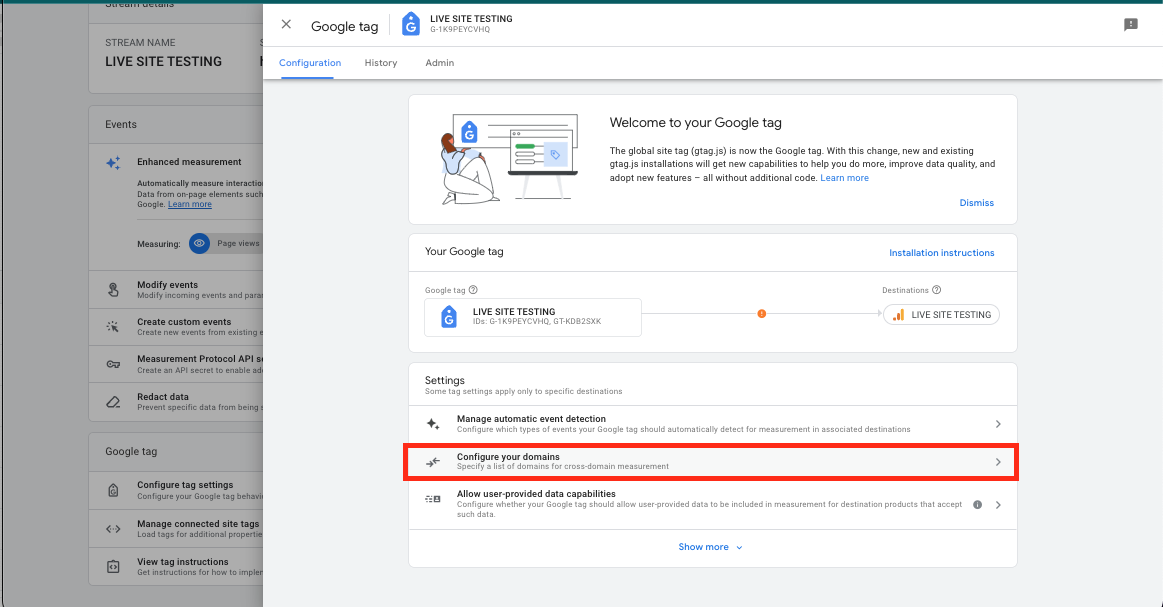Click the Measurement Protocol key icon

click(x=113, y=364)
